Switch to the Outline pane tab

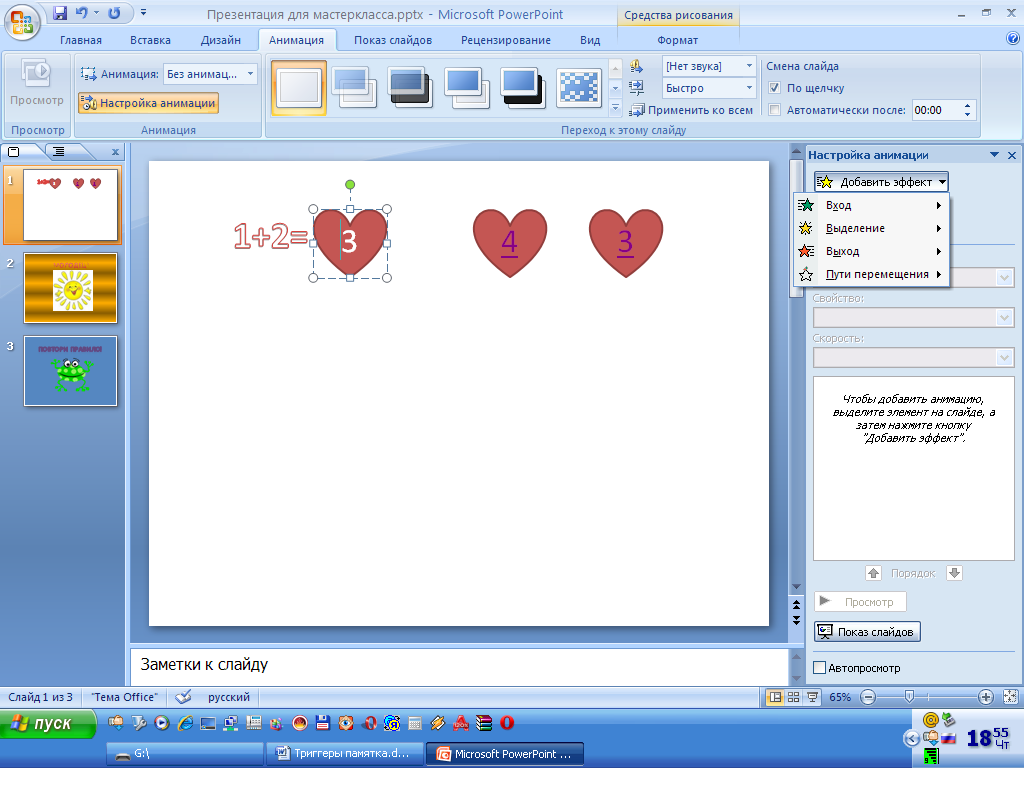59,152
